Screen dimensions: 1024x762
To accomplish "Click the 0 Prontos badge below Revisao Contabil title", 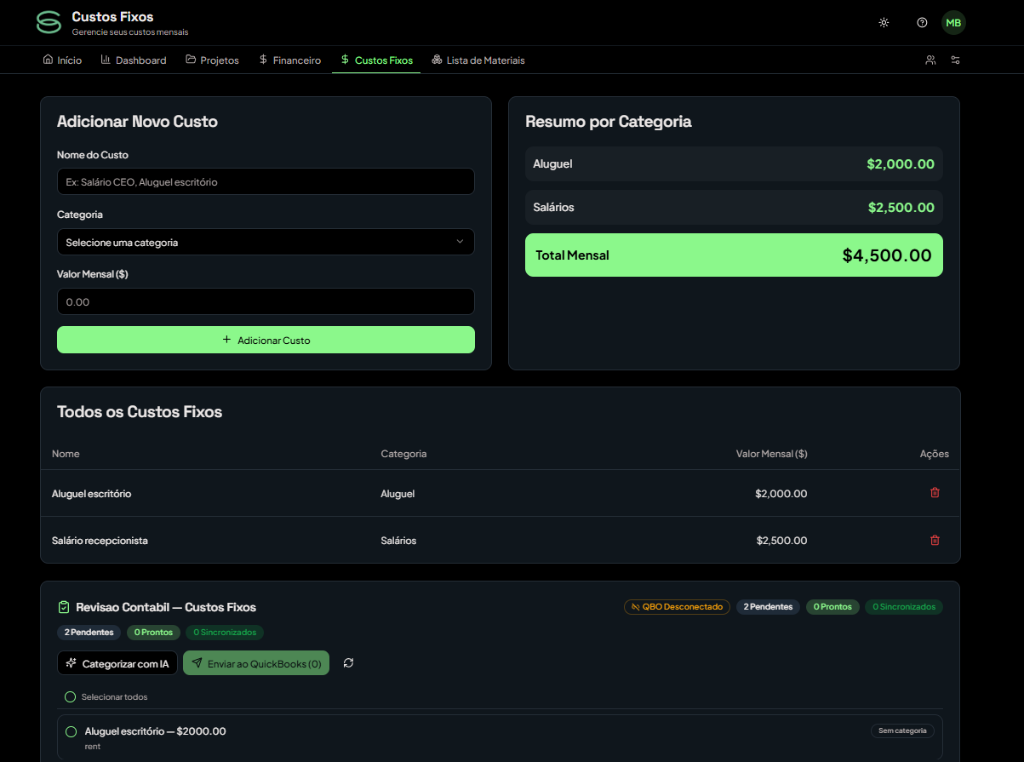I will [x=153, y=632].
